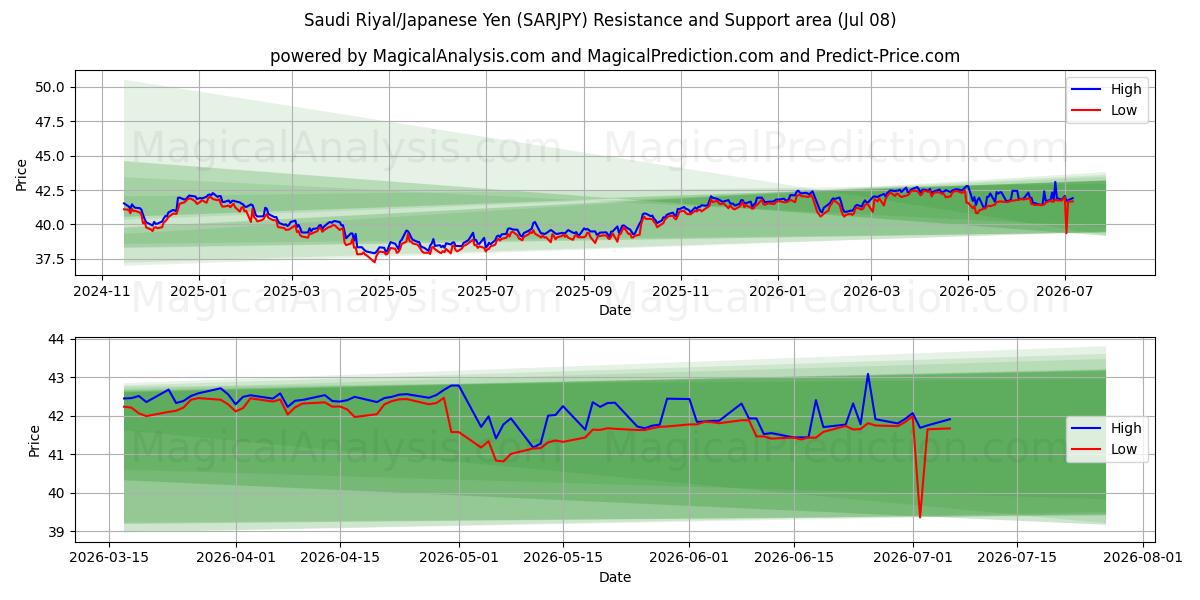This screenshot has width=1200, height=600.
Task: Click the 2026-07 label on top chart's date axis
Action: pyautogui.click(x=1064, y=291)
